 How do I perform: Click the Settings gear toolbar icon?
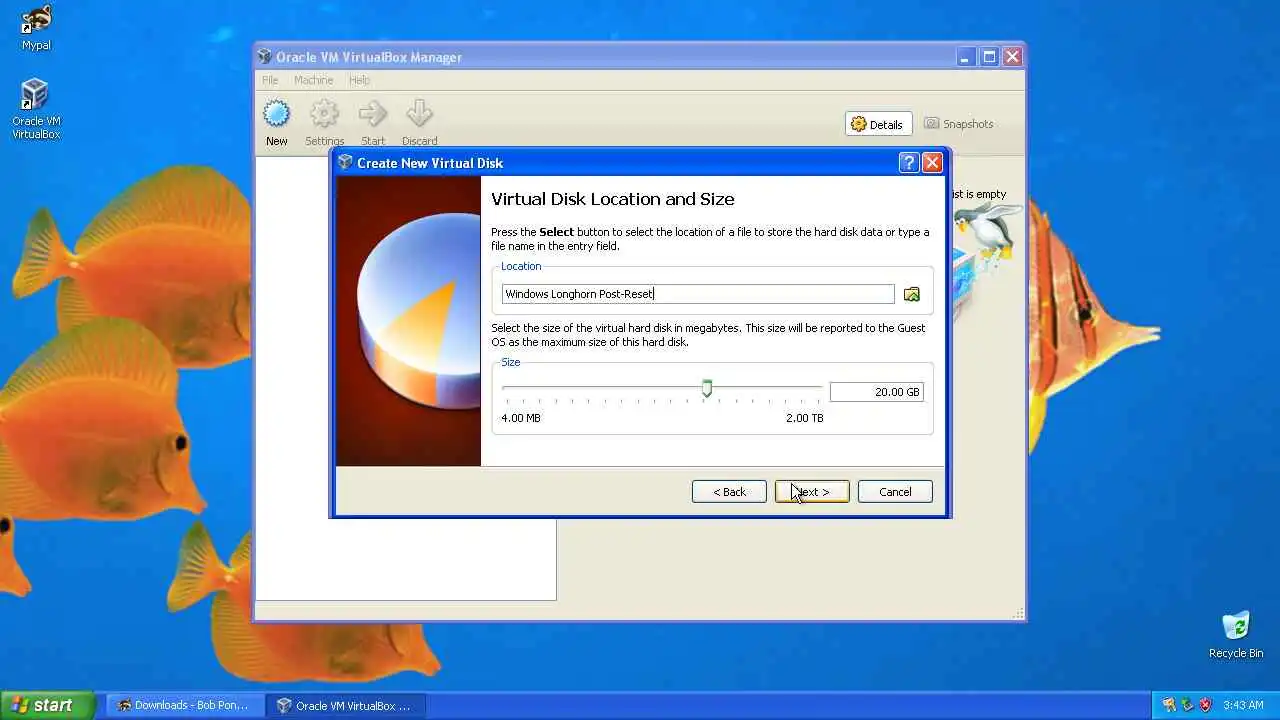pyautogui.click(x=324, y=113)
